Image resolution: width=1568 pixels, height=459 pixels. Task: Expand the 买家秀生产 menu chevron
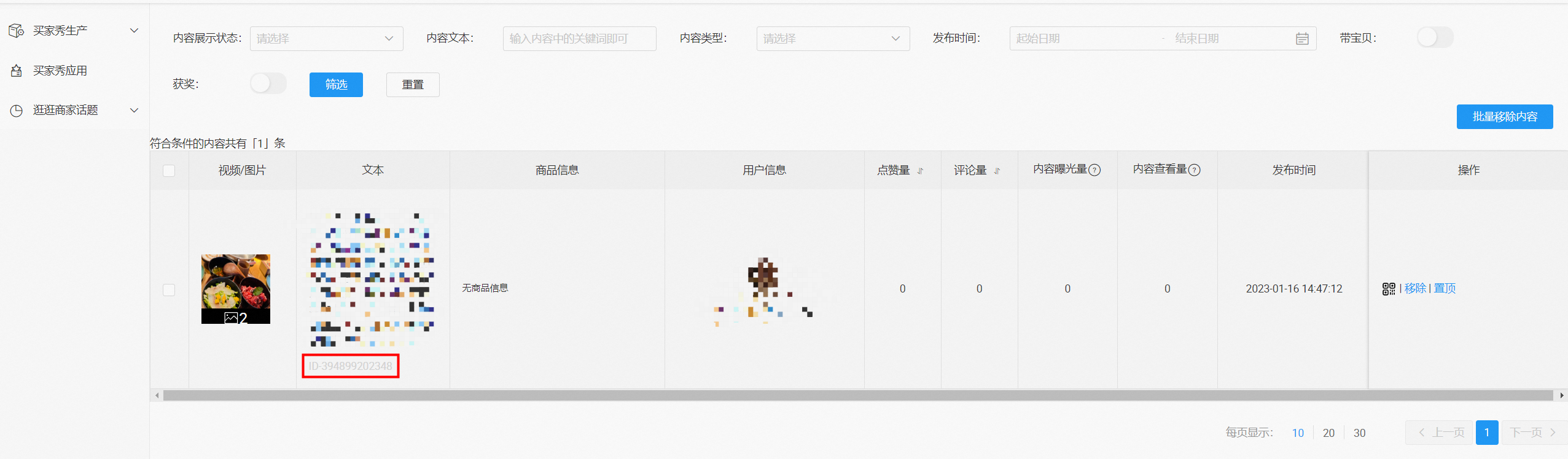[x=134, y=30]
